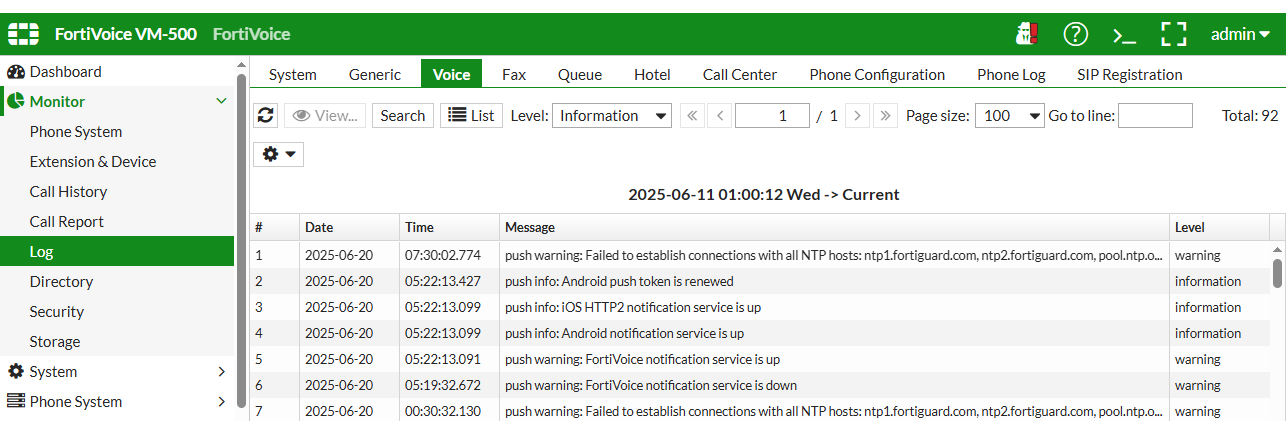Go to first page of logs

[x=692, y=116]
